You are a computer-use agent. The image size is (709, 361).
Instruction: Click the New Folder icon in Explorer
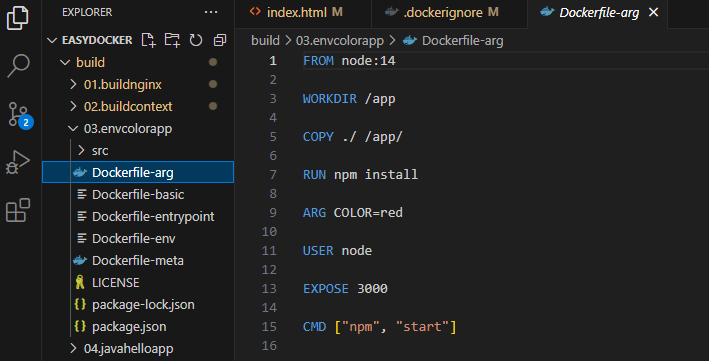point(172,40)
